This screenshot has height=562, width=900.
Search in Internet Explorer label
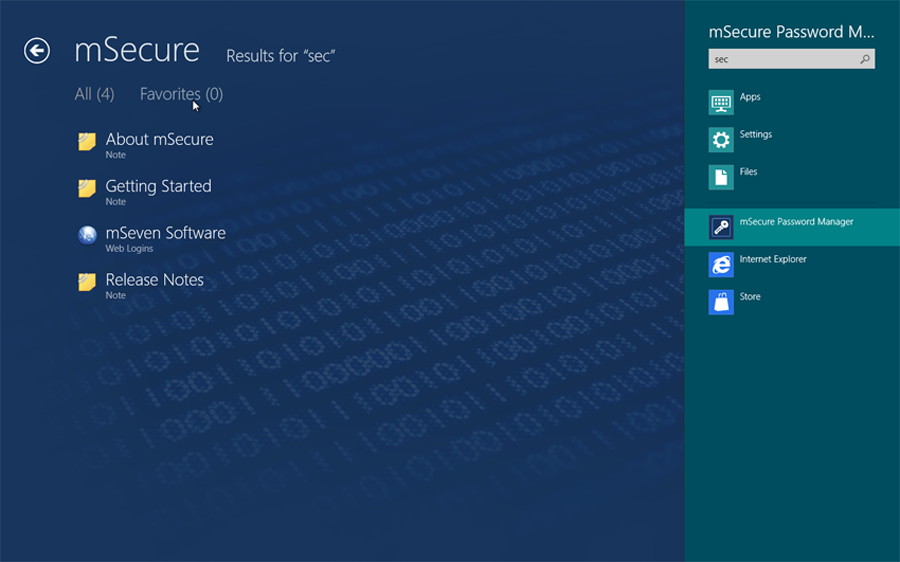point(773,259)
